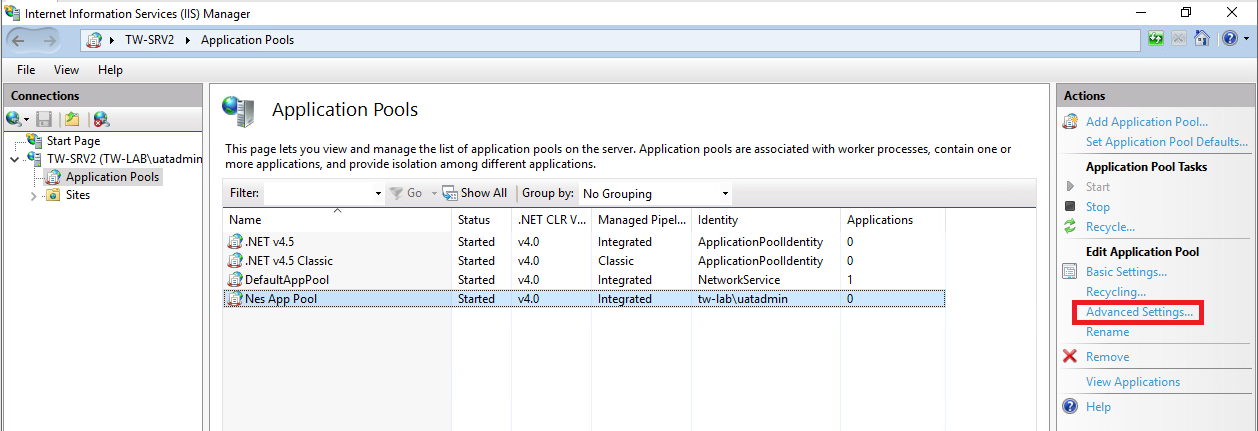
Task: Click the green Recycle arrows icon
Action: point(1070,227)
